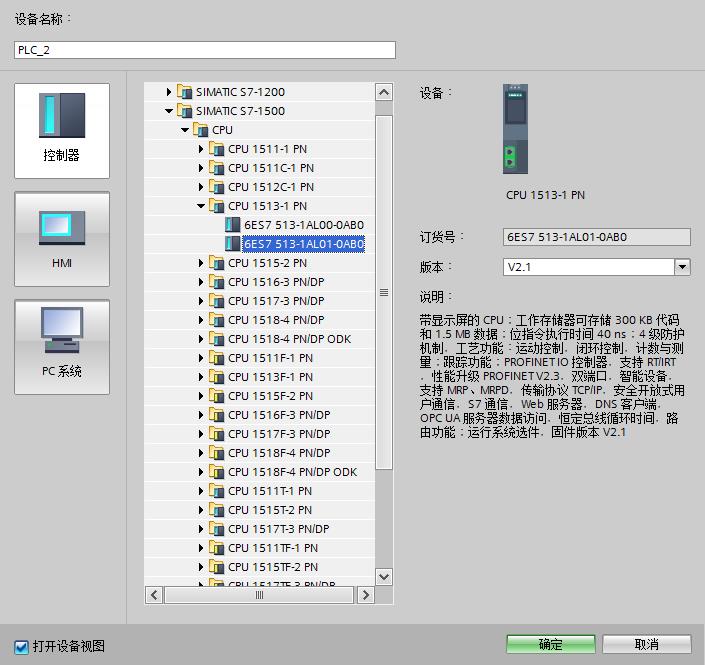Collapse the CPU 1513-1 PN node
The width and height of the screenshot is (705, 665).
201,206
